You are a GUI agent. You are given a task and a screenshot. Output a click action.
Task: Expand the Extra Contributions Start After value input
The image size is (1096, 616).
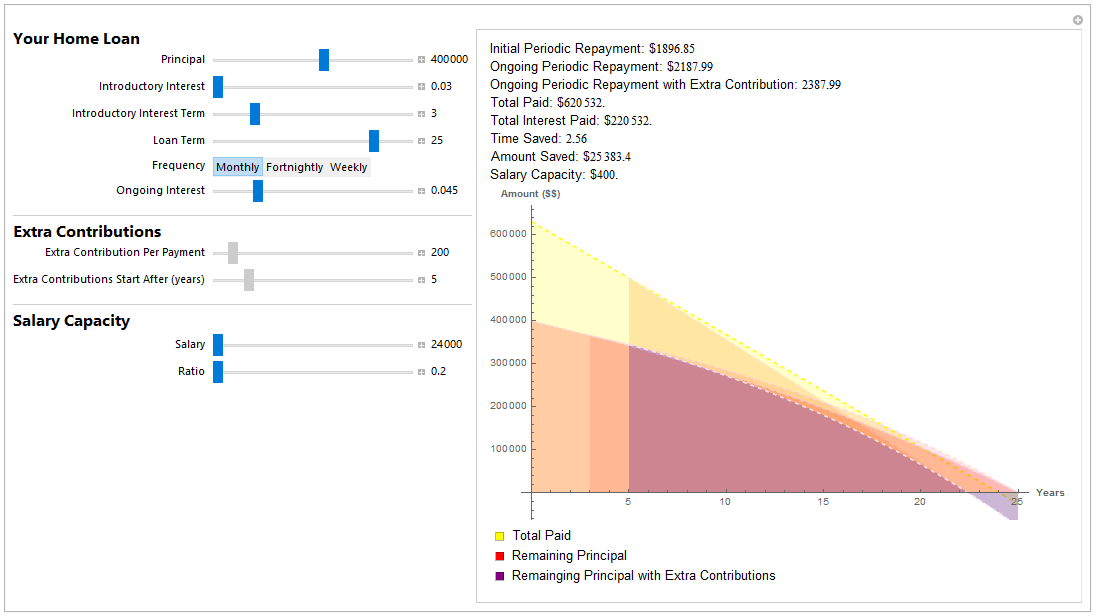[x=421, y=280]
